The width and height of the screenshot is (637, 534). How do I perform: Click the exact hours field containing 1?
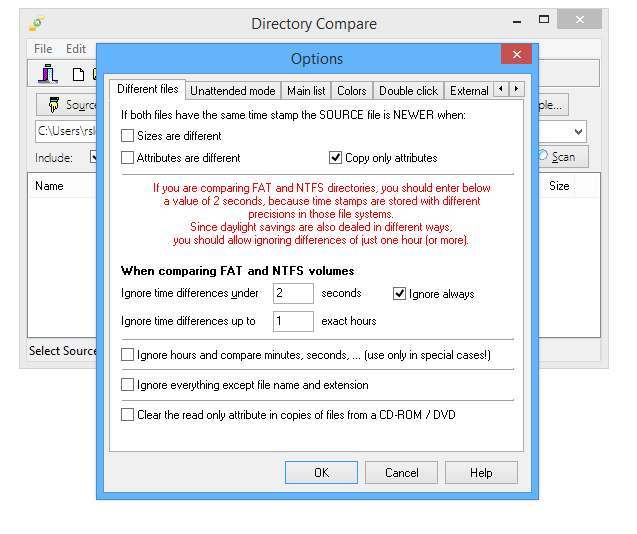[293, 321]
